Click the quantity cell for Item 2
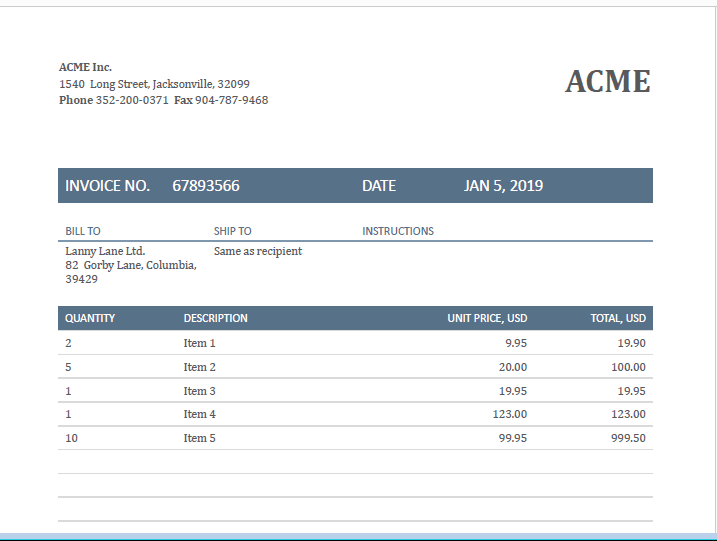This screenshot has width=717, height=541. 68,367
